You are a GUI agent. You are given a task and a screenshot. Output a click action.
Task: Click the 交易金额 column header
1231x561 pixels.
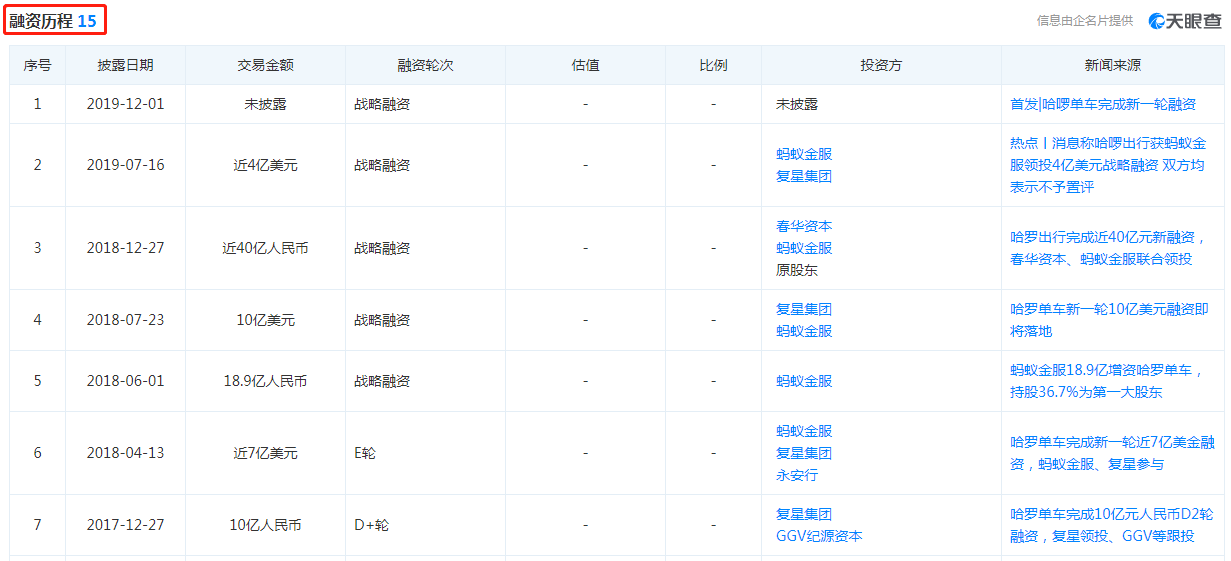pos(265,65)
